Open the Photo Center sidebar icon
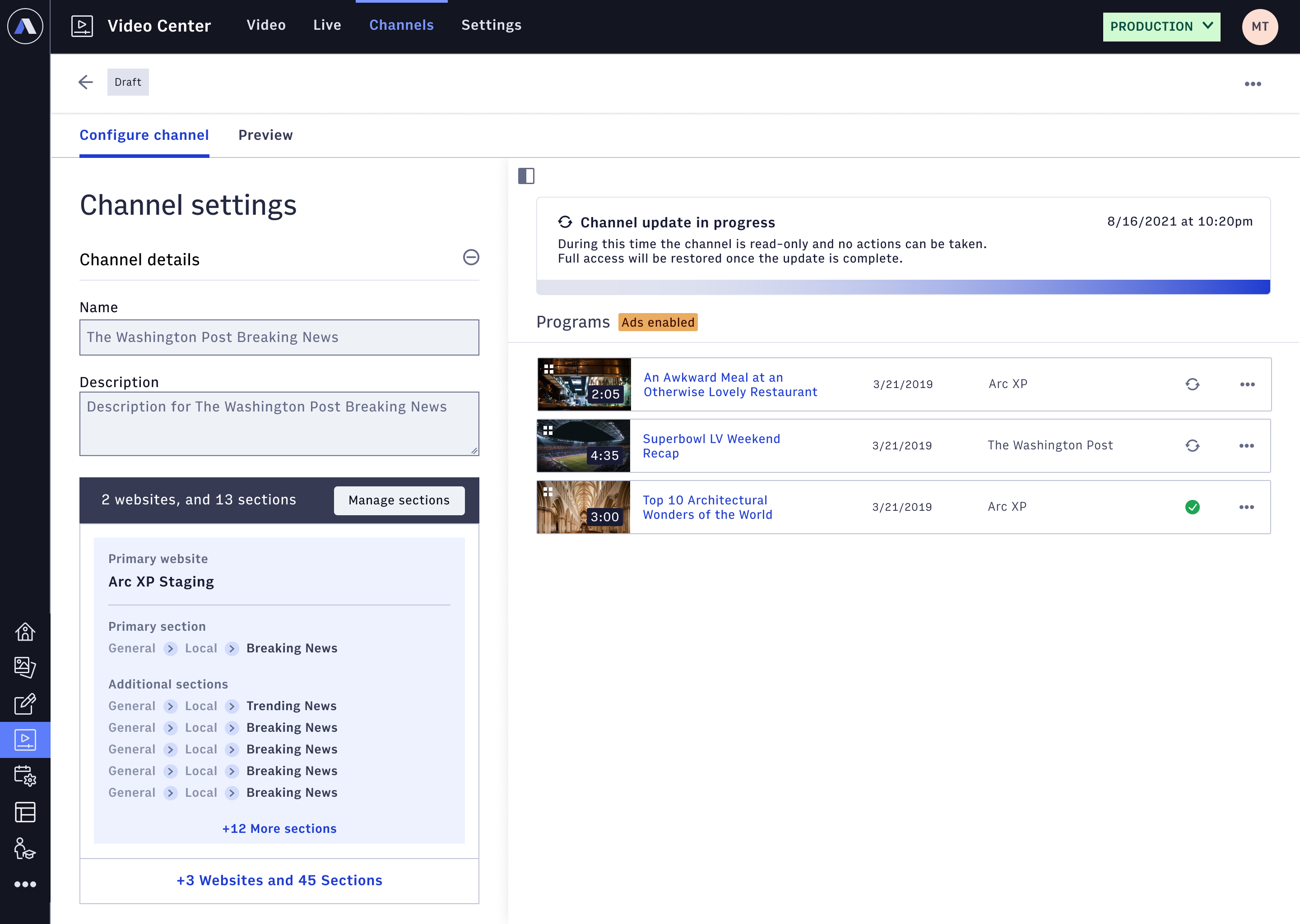Image resolution: width=1300 pixels, height=924 pixels. click(x=25, y=667)
